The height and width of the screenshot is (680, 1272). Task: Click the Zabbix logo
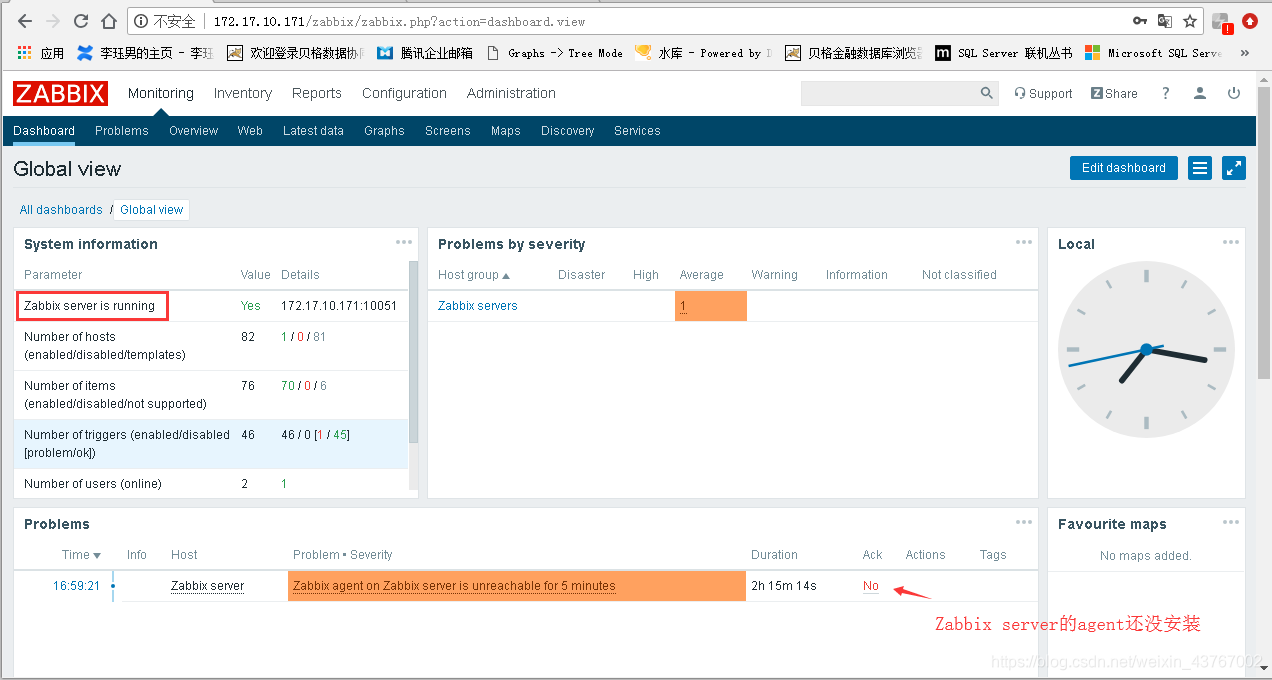(60, 93)
